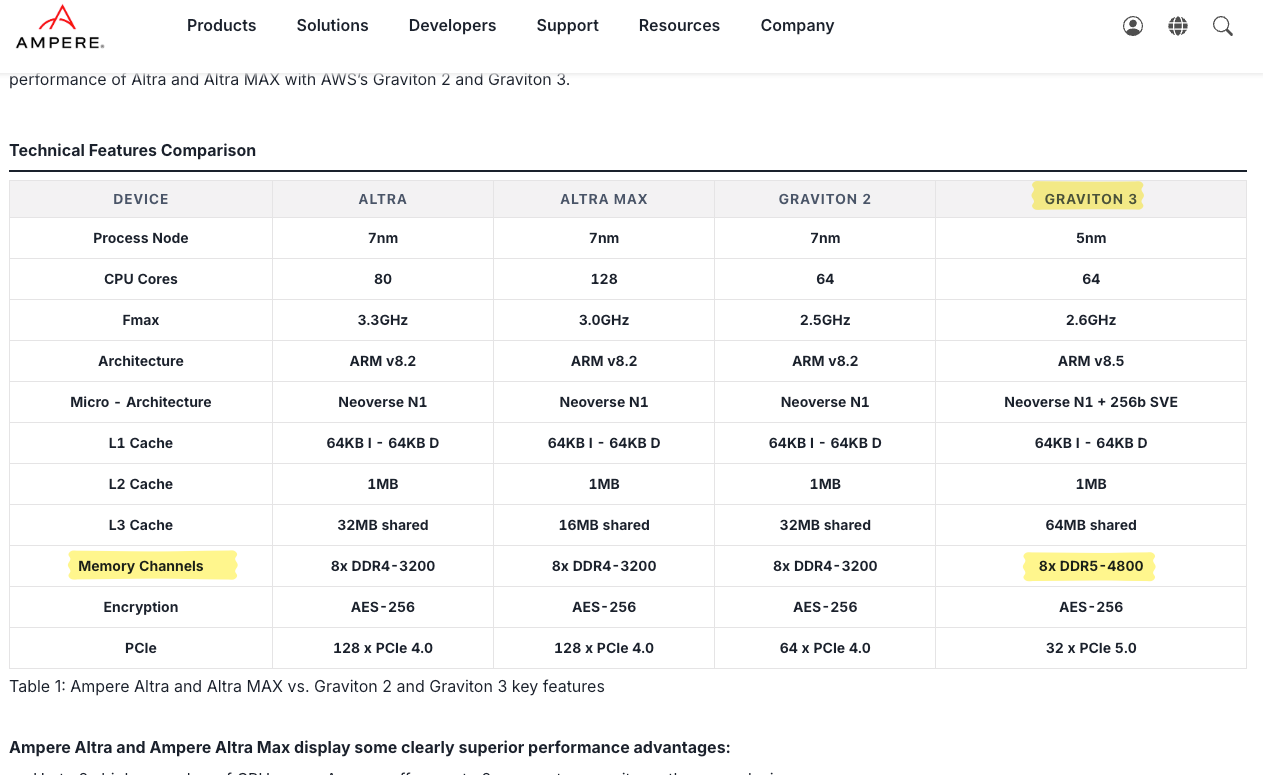Open the globe language selector
Screen dimensions: 1263x775
pos(1178,26)
